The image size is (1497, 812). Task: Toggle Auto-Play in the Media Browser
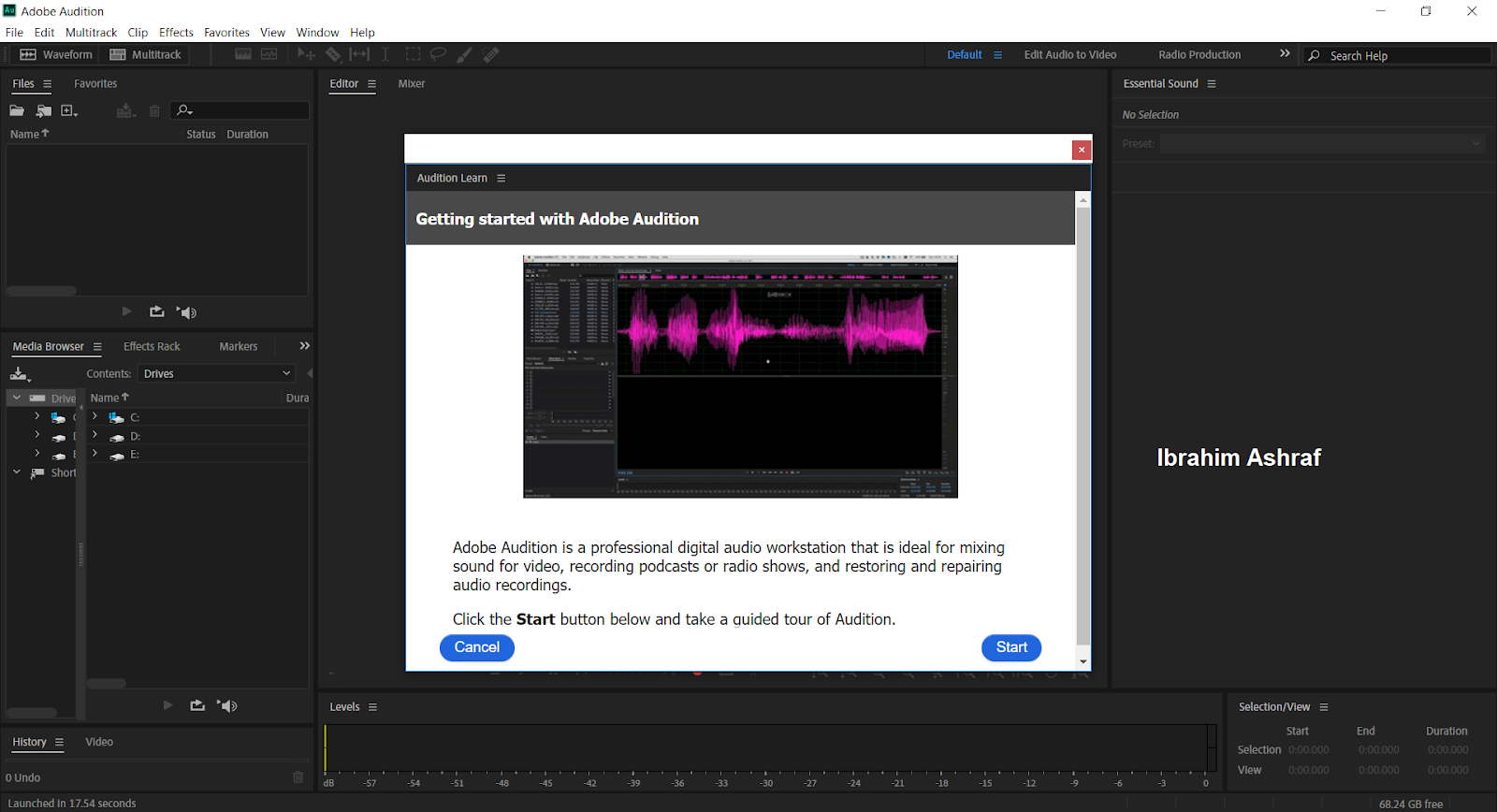point(227,705)
